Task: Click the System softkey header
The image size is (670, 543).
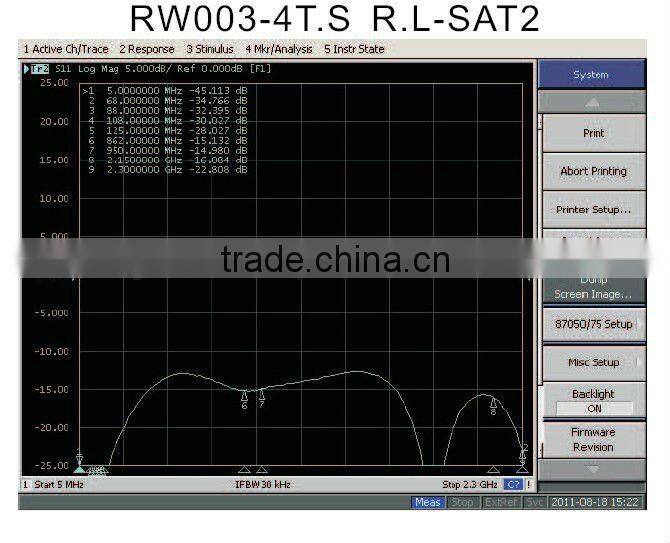Action: tap(591, 75)
